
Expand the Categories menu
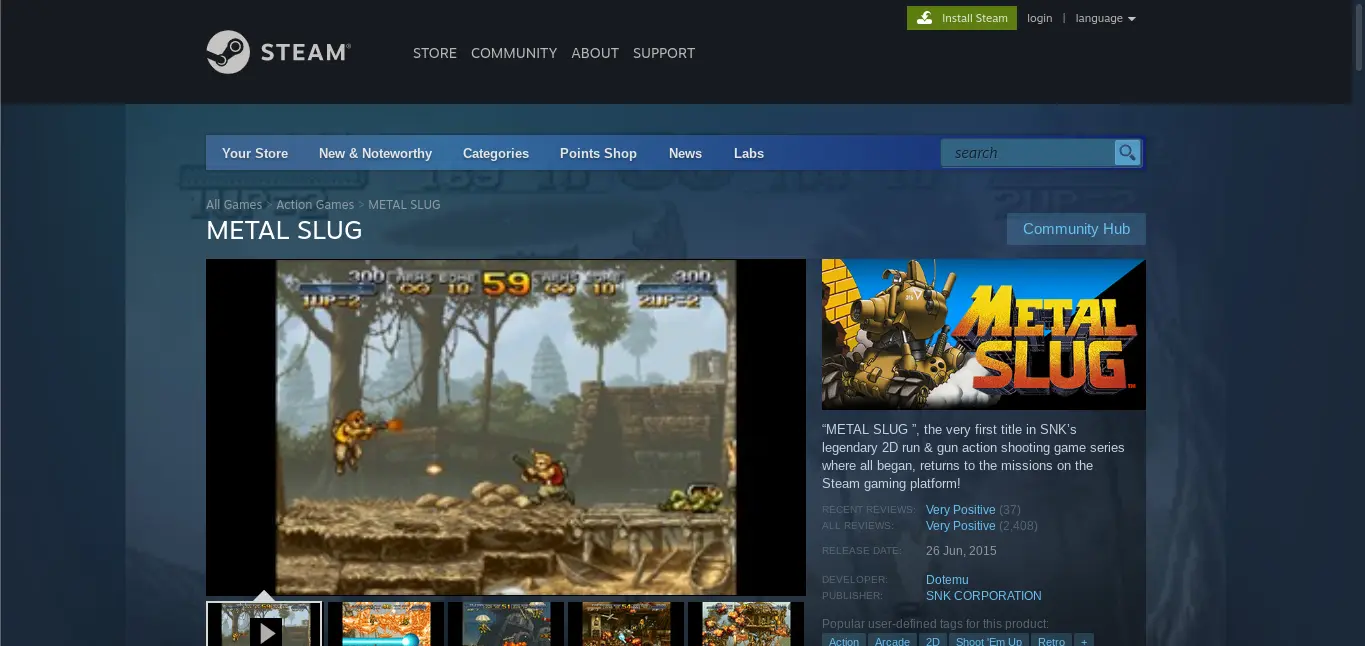[x=495, y=153]
